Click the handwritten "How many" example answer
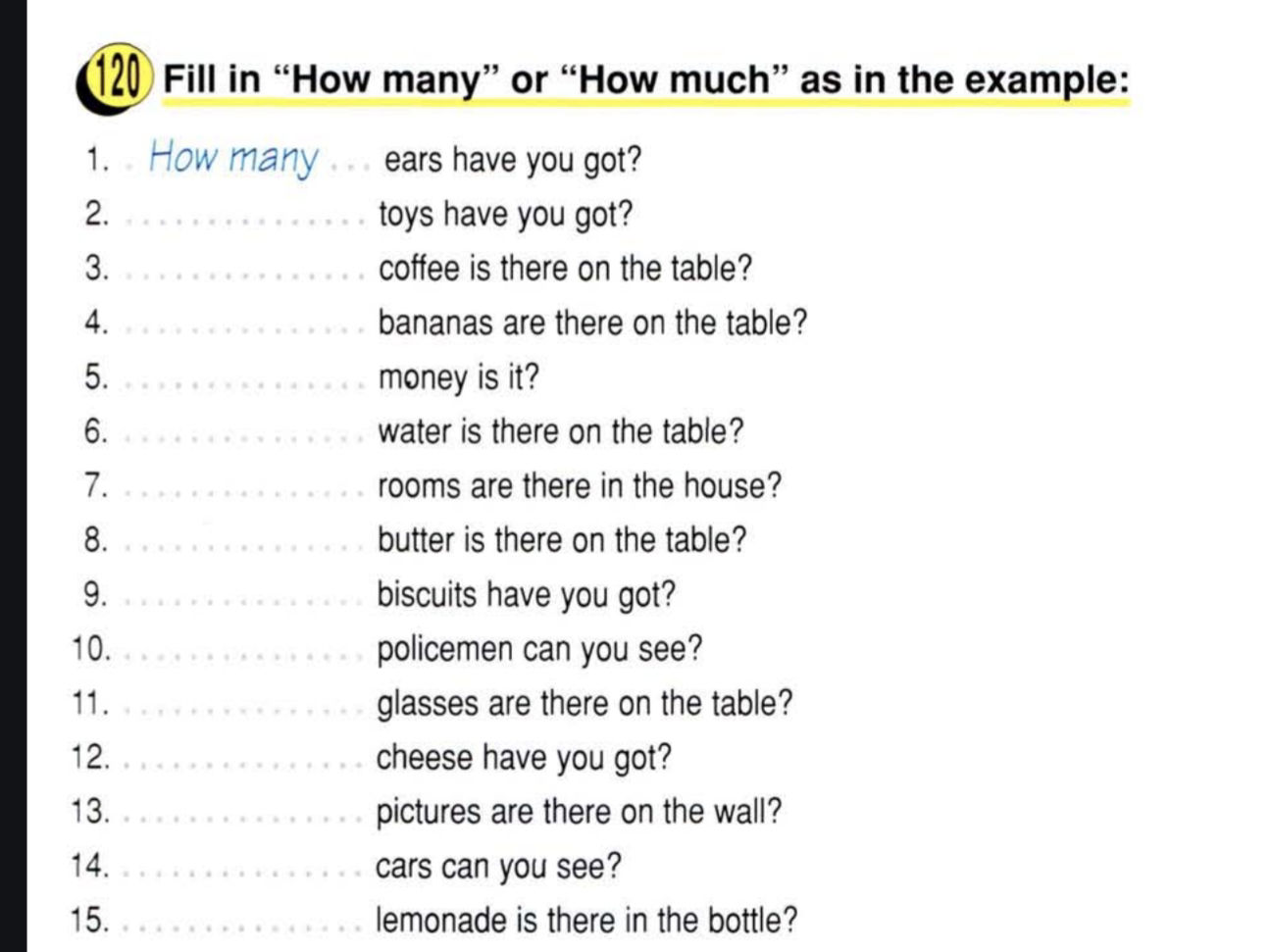 point(233,159)
